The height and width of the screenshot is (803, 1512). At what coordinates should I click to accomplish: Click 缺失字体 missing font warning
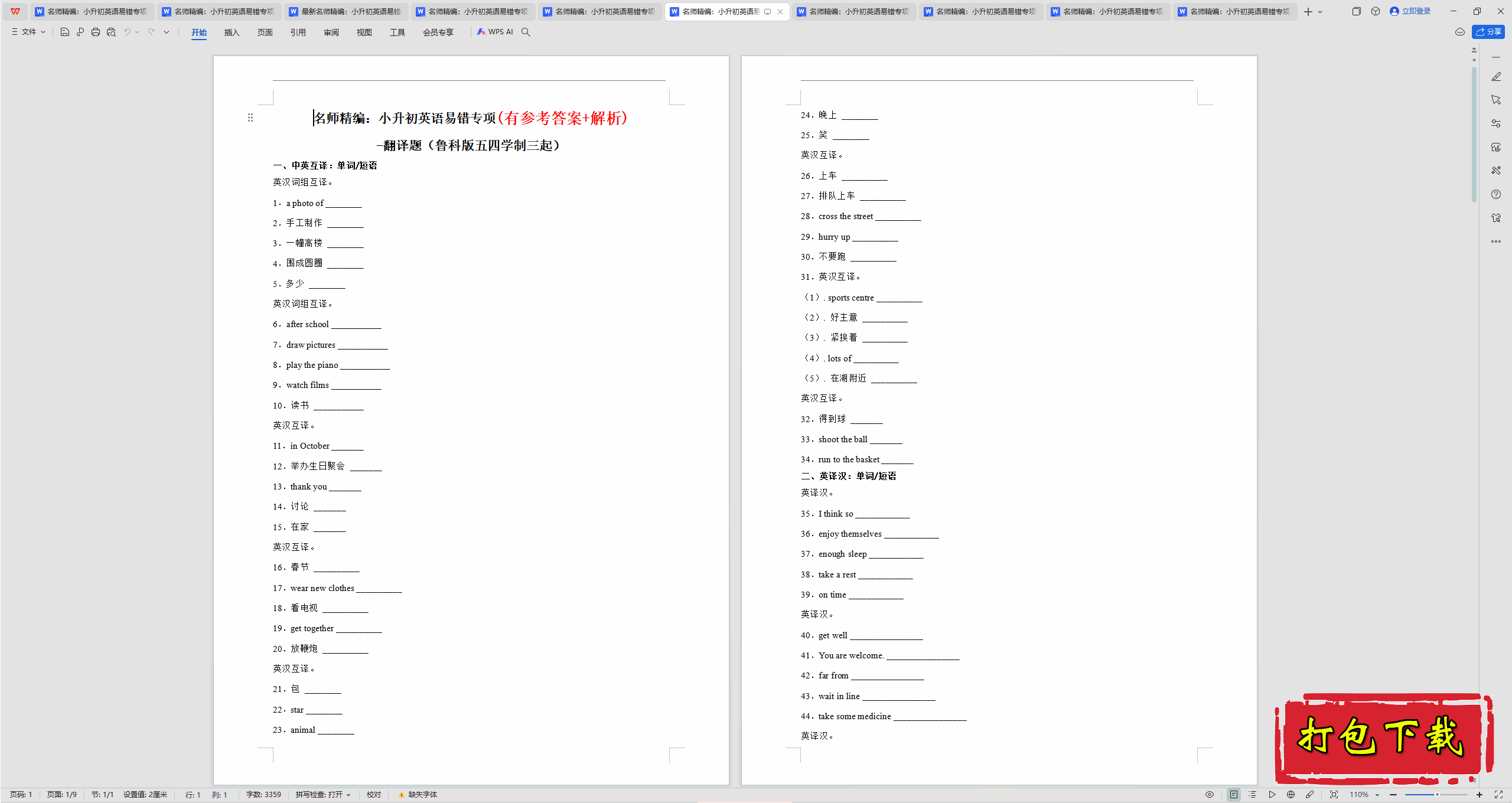pos(418,795)
